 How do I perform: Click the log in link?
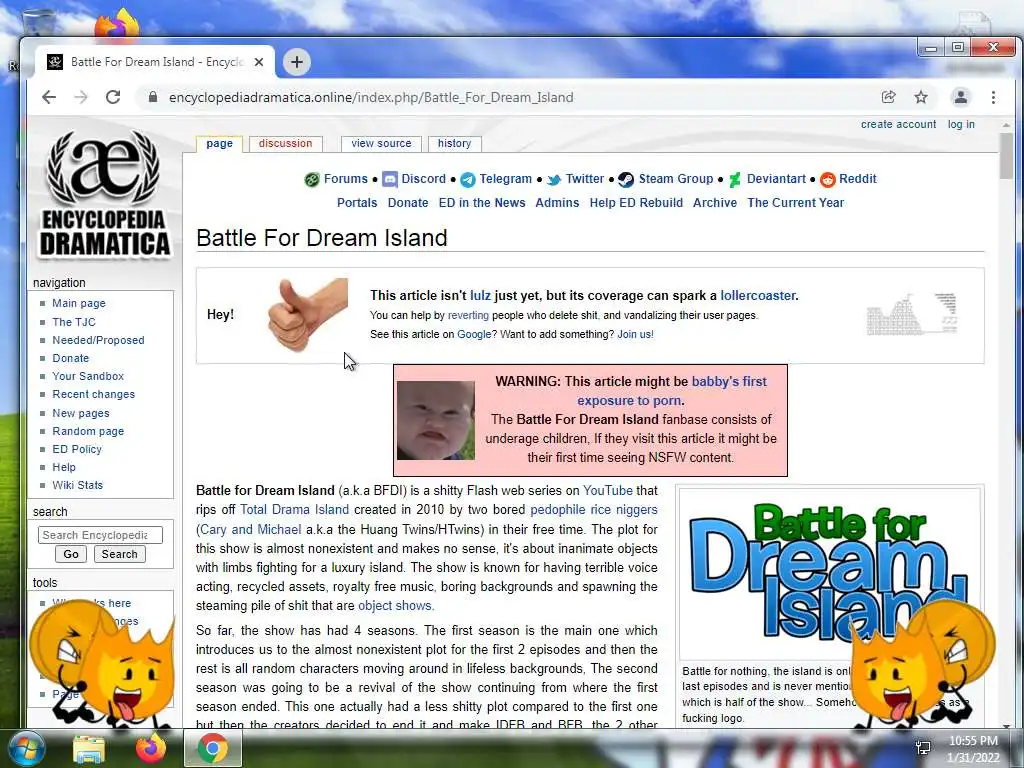(x=961, y=124)
